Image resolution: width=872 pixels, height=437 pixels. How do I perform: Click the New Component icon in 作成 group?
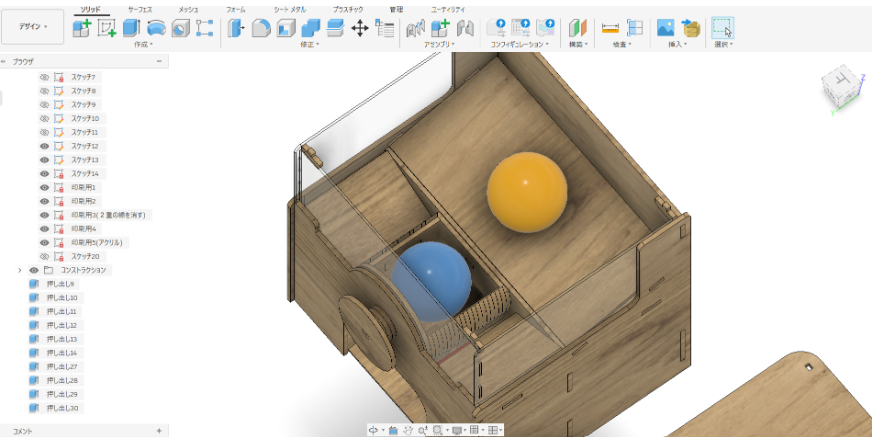point(82,27)
